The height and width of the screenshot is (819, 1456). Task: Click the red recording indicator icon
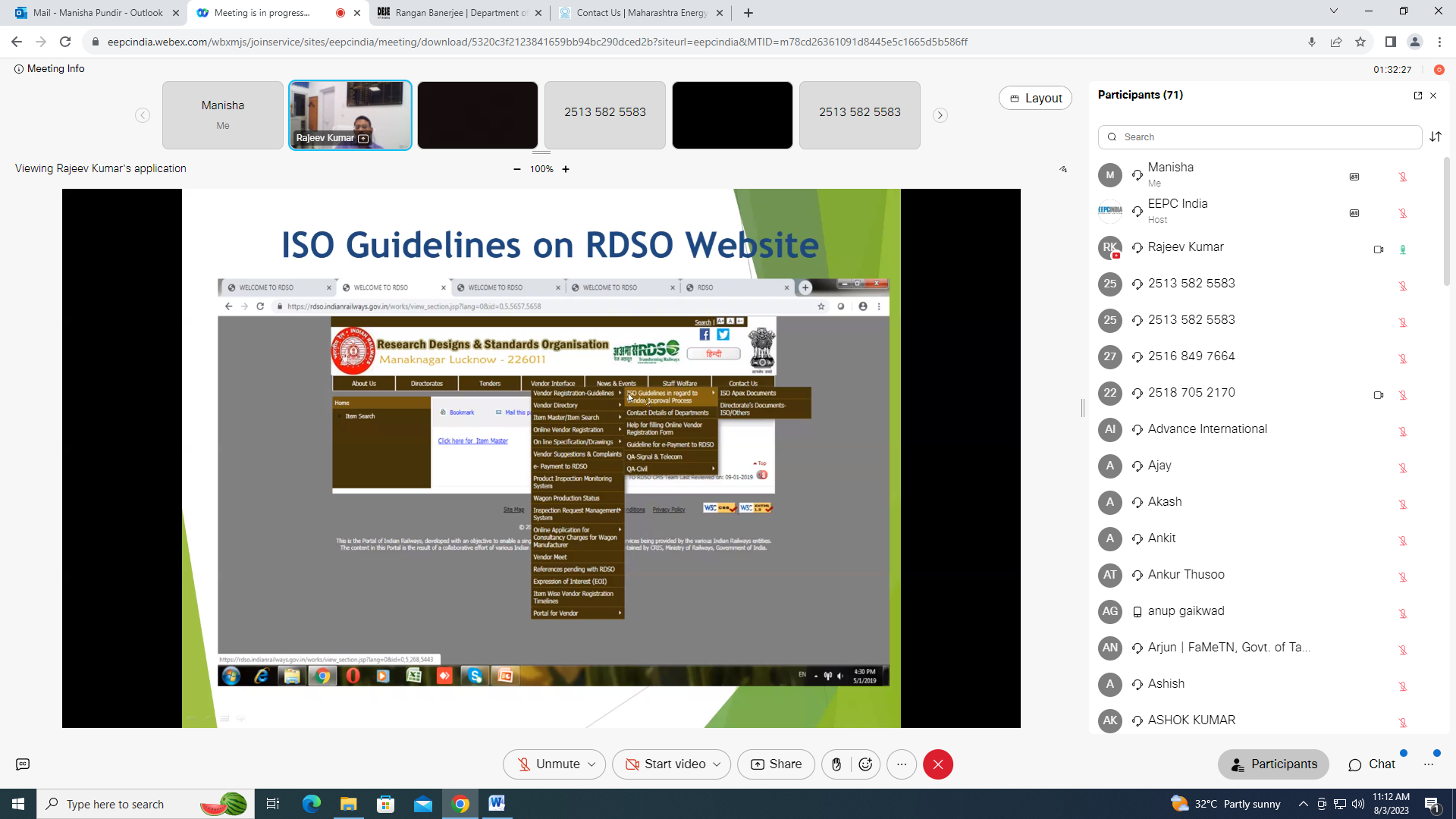[1439, 69]
